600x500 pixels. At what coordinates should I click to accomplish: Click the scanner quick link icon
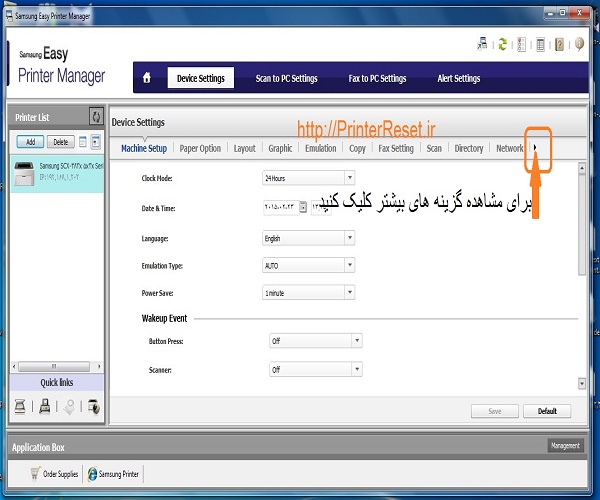pyautogui.click(x=20, y=406)
